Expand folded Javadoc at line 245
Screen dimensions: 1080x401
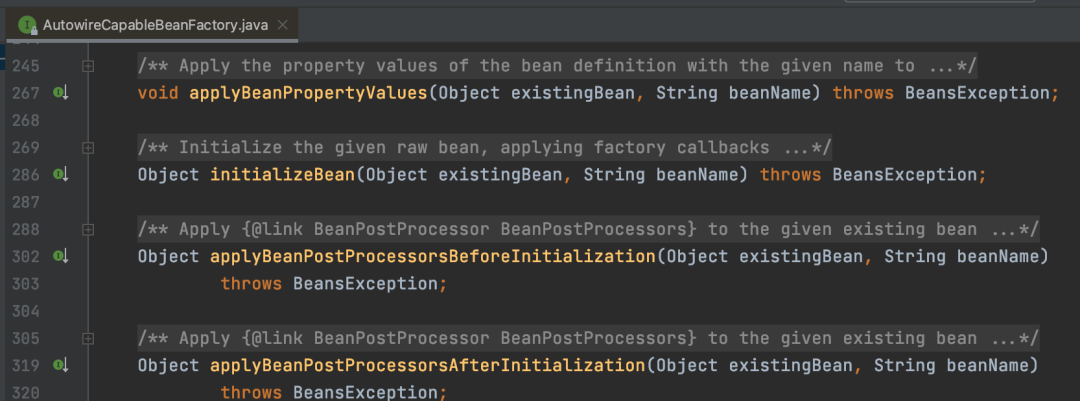tap(87, 66)
